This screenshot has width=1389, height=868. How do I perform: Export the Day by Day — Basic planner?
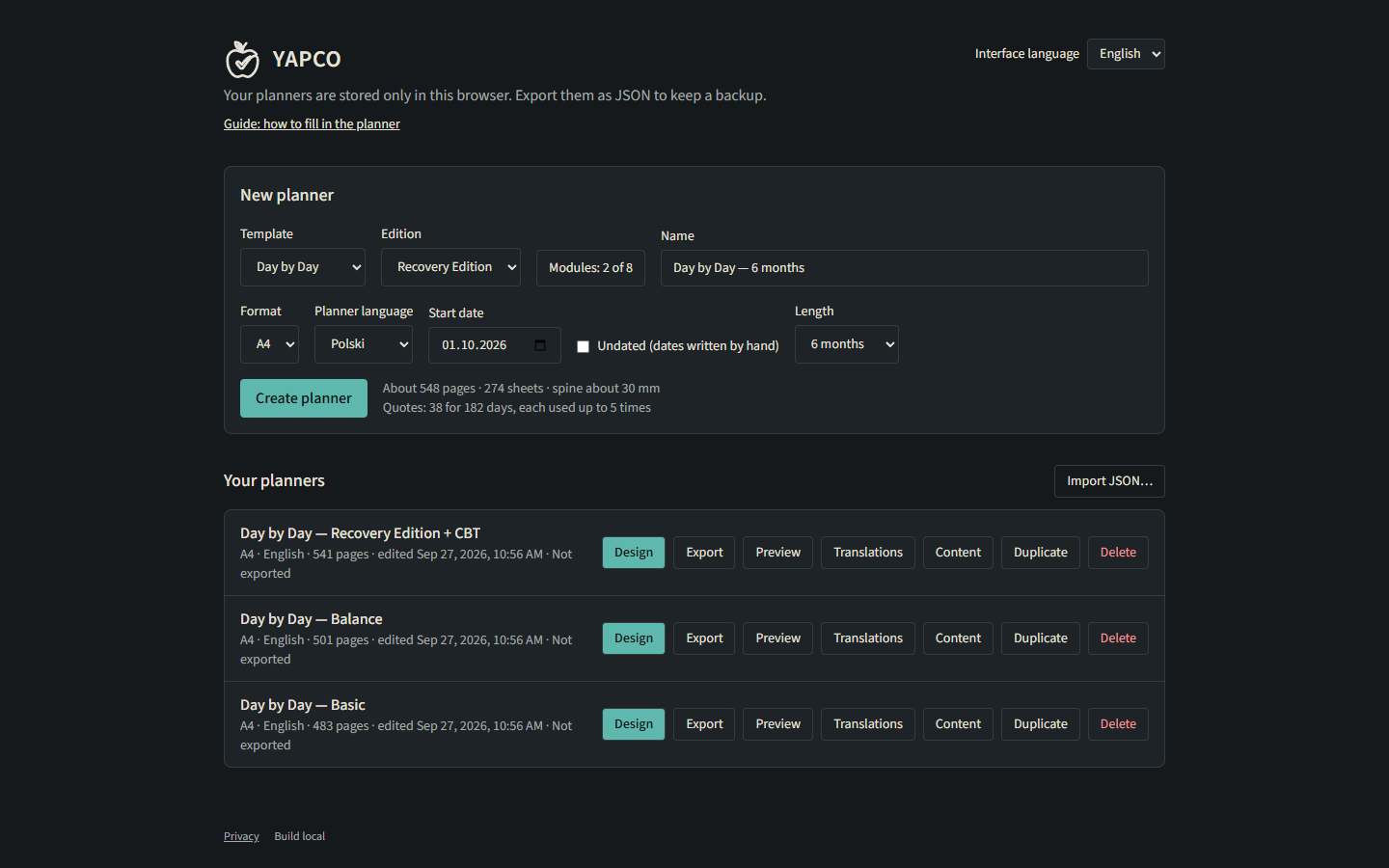point(704,724)
